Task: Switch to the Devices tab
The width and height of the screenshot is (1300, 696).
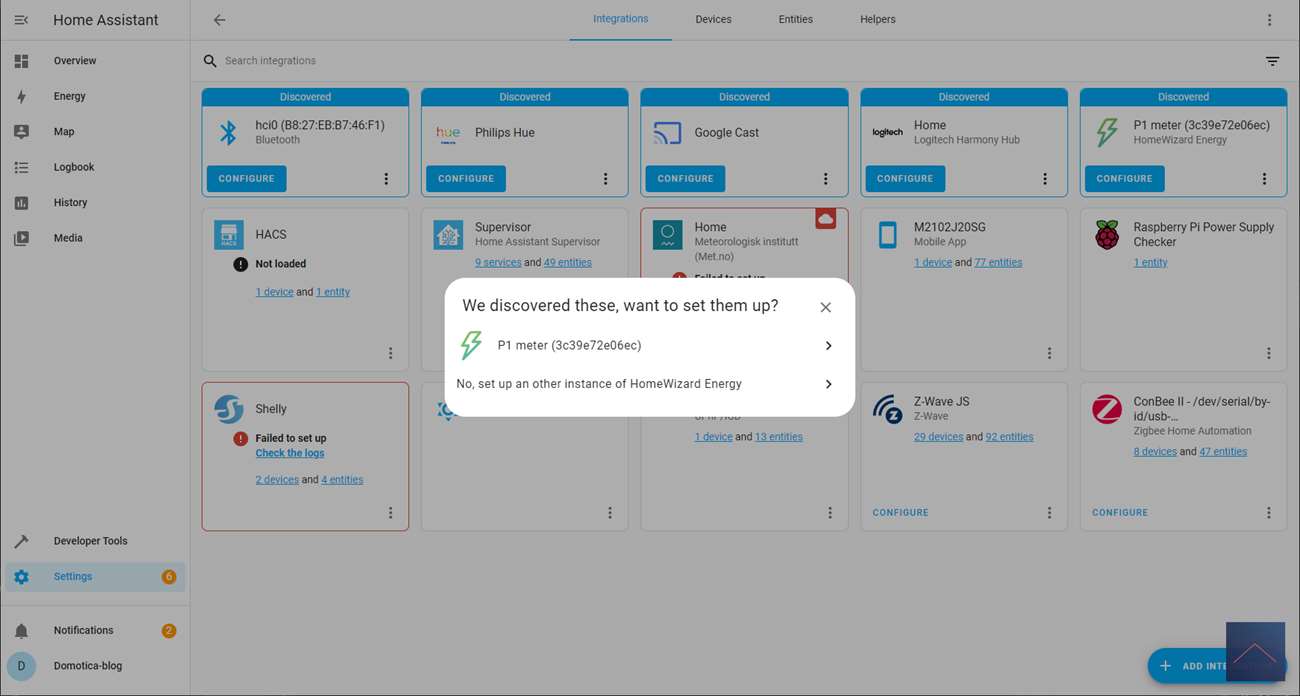Action: coord(713,20)
